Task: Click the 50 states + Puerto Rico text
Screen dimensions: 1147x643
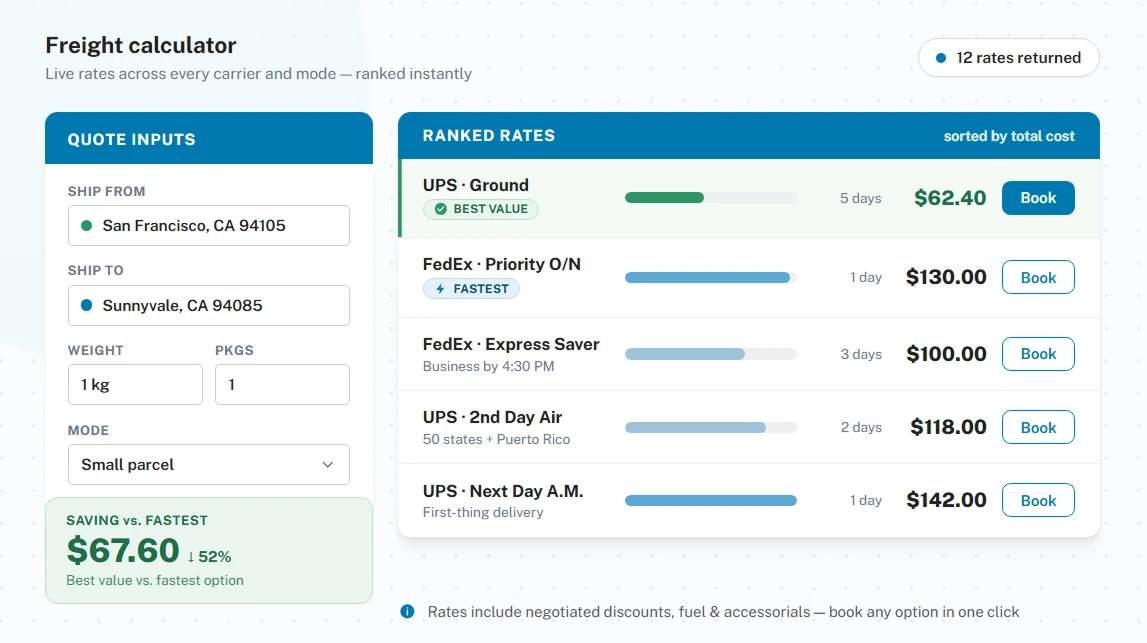Action: pyautogui.click(x=497, y=440)
